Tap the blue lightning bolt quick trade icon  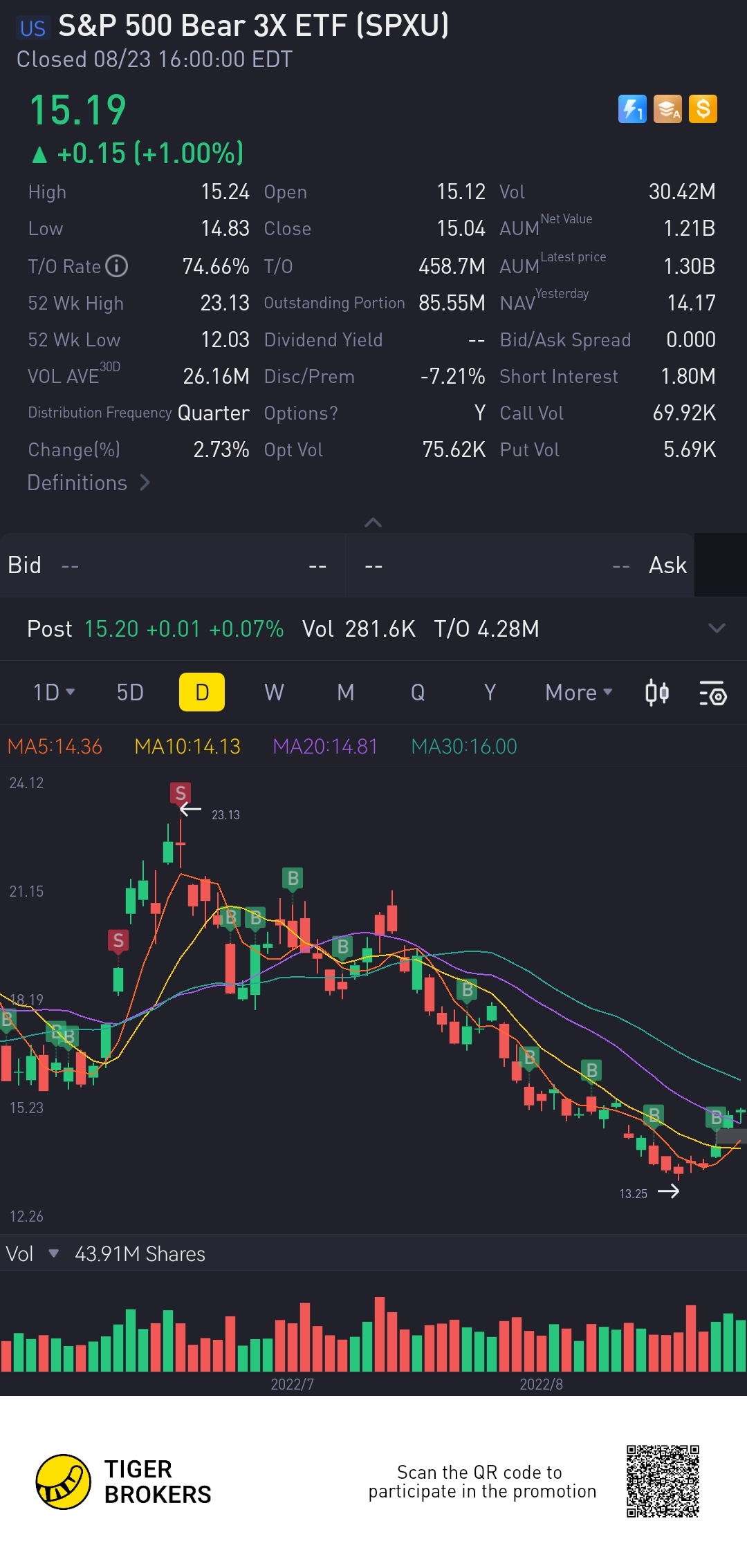click(x=632, y=109)
